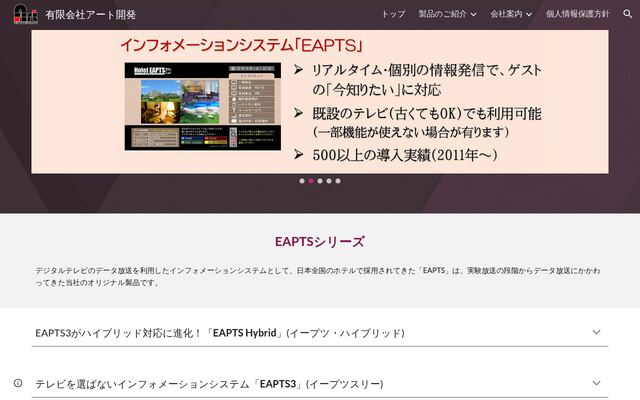Click the デジタルテレビのデータ放送 description paragraph
Screen dimensions: 640x400
pyautogui.click(x=318, y=276)
